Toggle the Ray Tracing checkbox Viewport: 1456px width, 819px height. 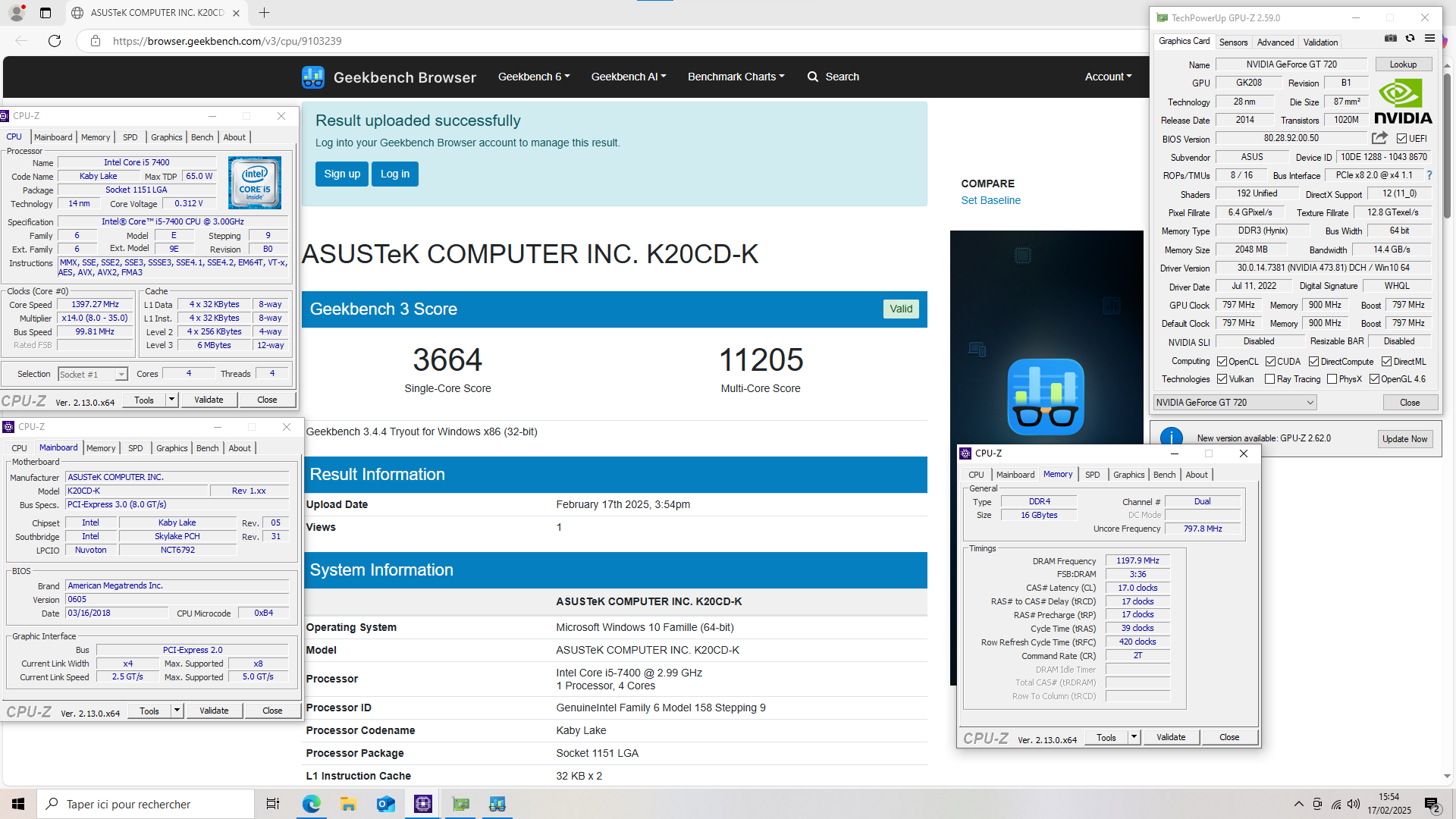[x=1269, y=379]
